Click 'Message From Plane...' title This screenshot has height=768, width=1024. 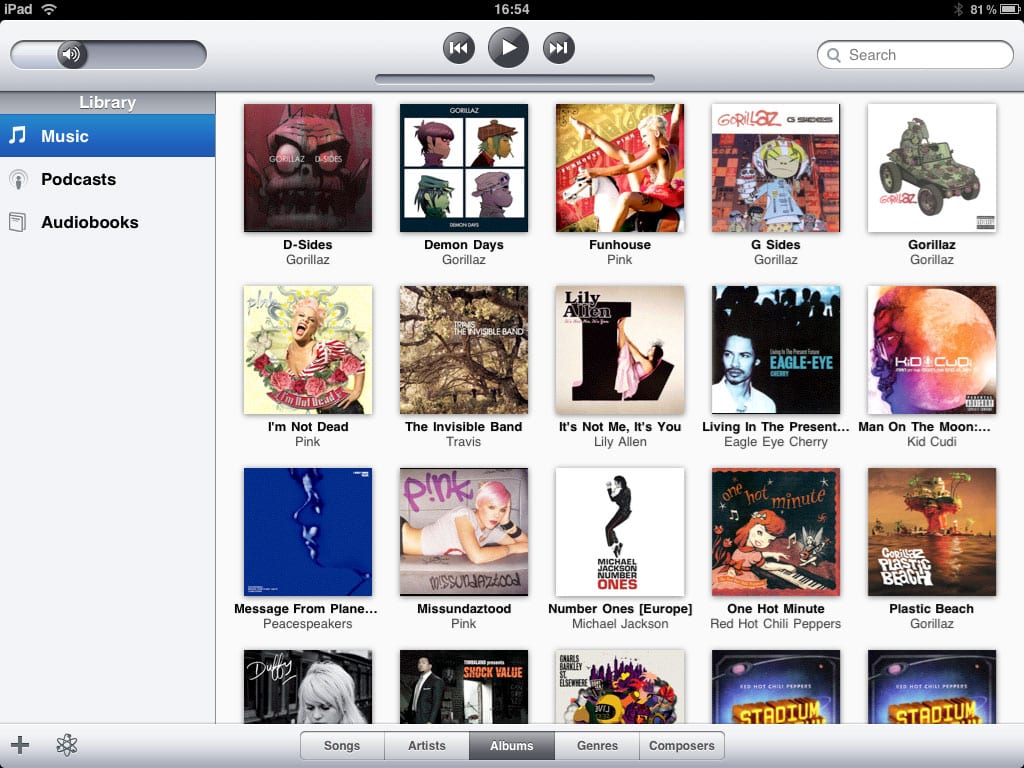[306, 609]
